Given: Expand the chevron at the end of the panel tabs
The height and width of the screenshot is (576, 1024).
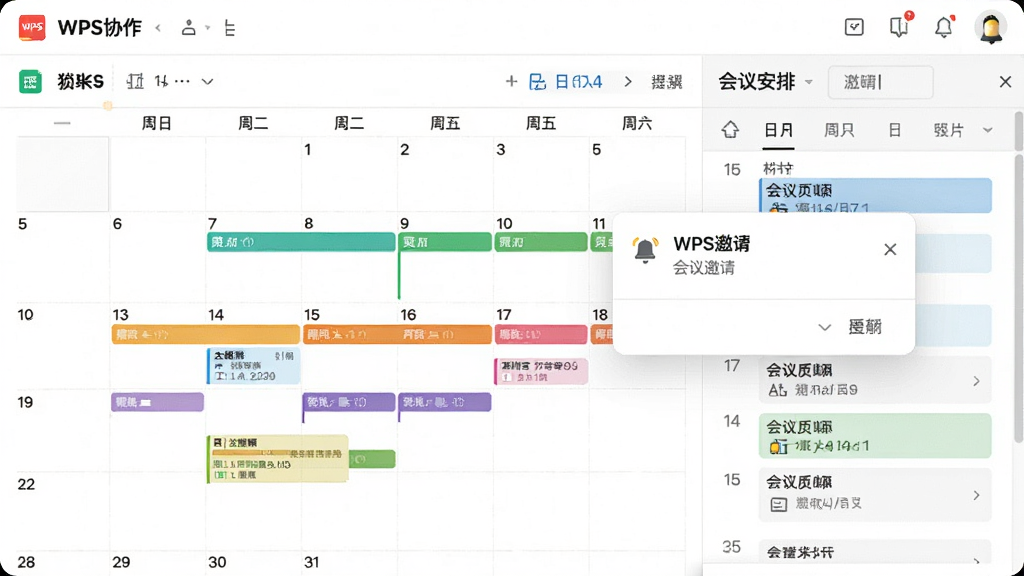Looking at the screenshot, I should 987,130.
